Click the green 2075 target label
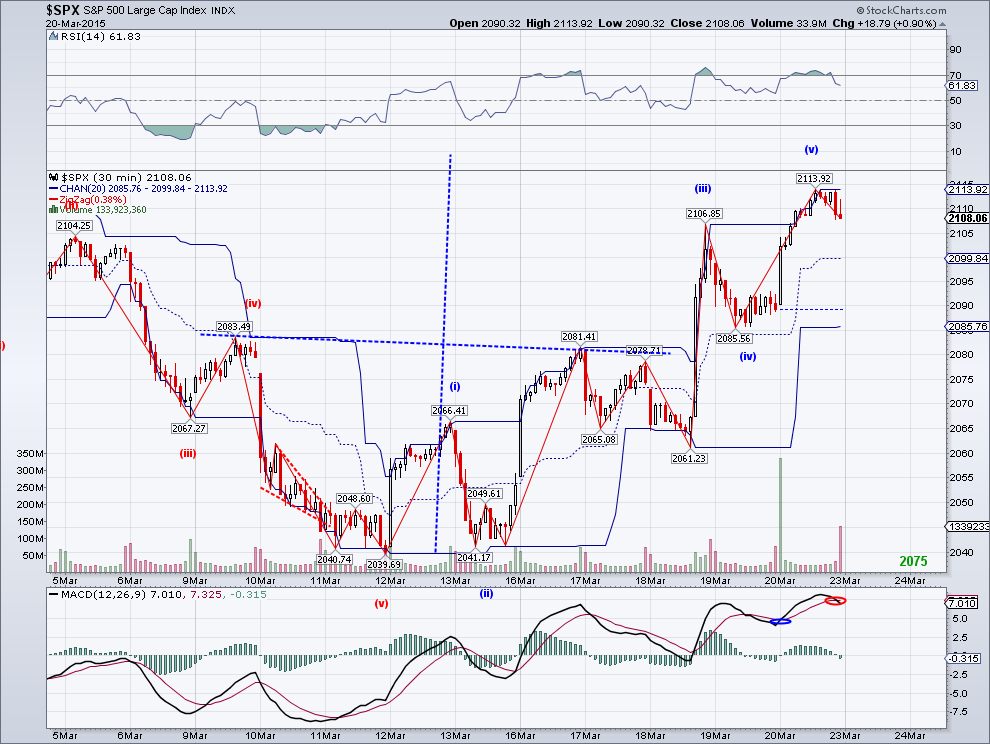This screenshot has height=744, width=990. [913, 561]
